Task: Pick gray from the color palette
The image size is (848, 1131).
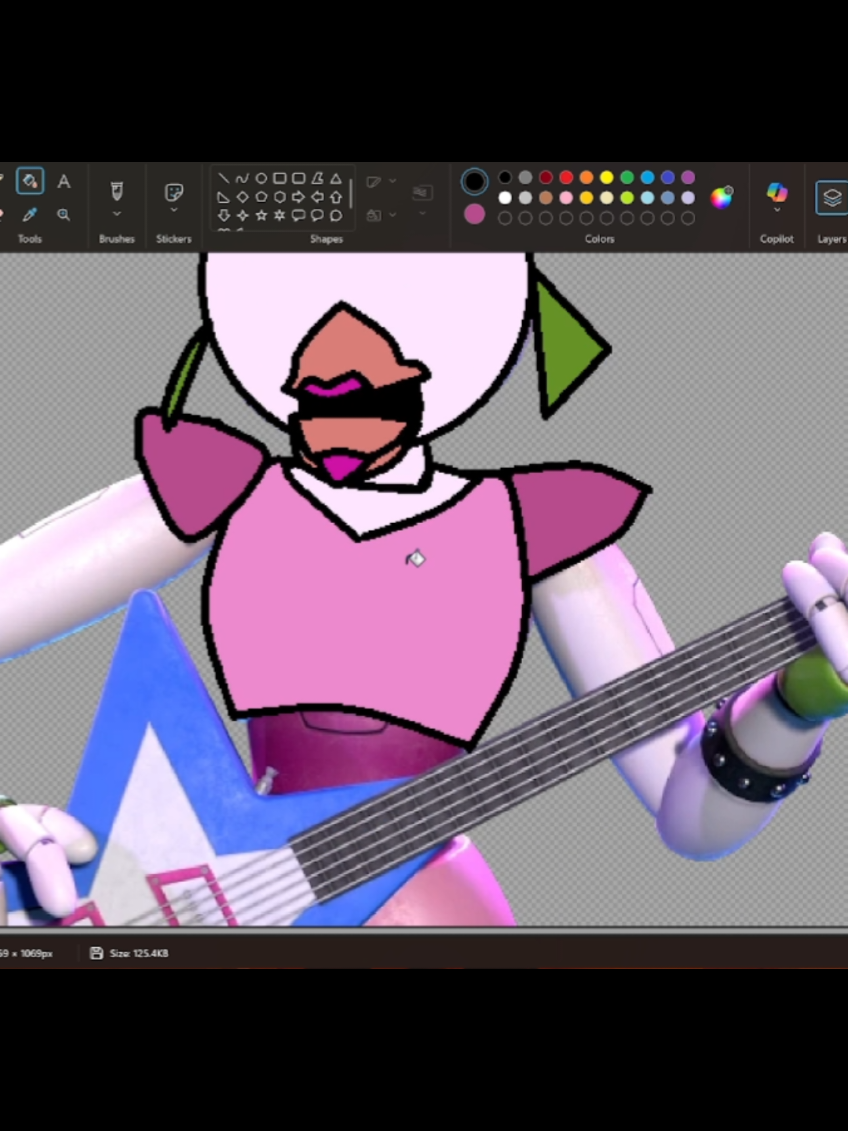Action: tap(526, 177)
